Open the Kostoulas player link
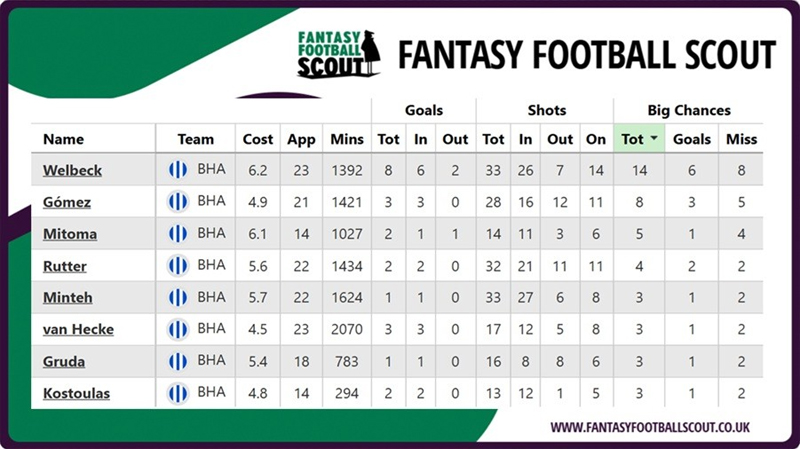The width and height of the screenshot is (800, 449). point(76,394)
